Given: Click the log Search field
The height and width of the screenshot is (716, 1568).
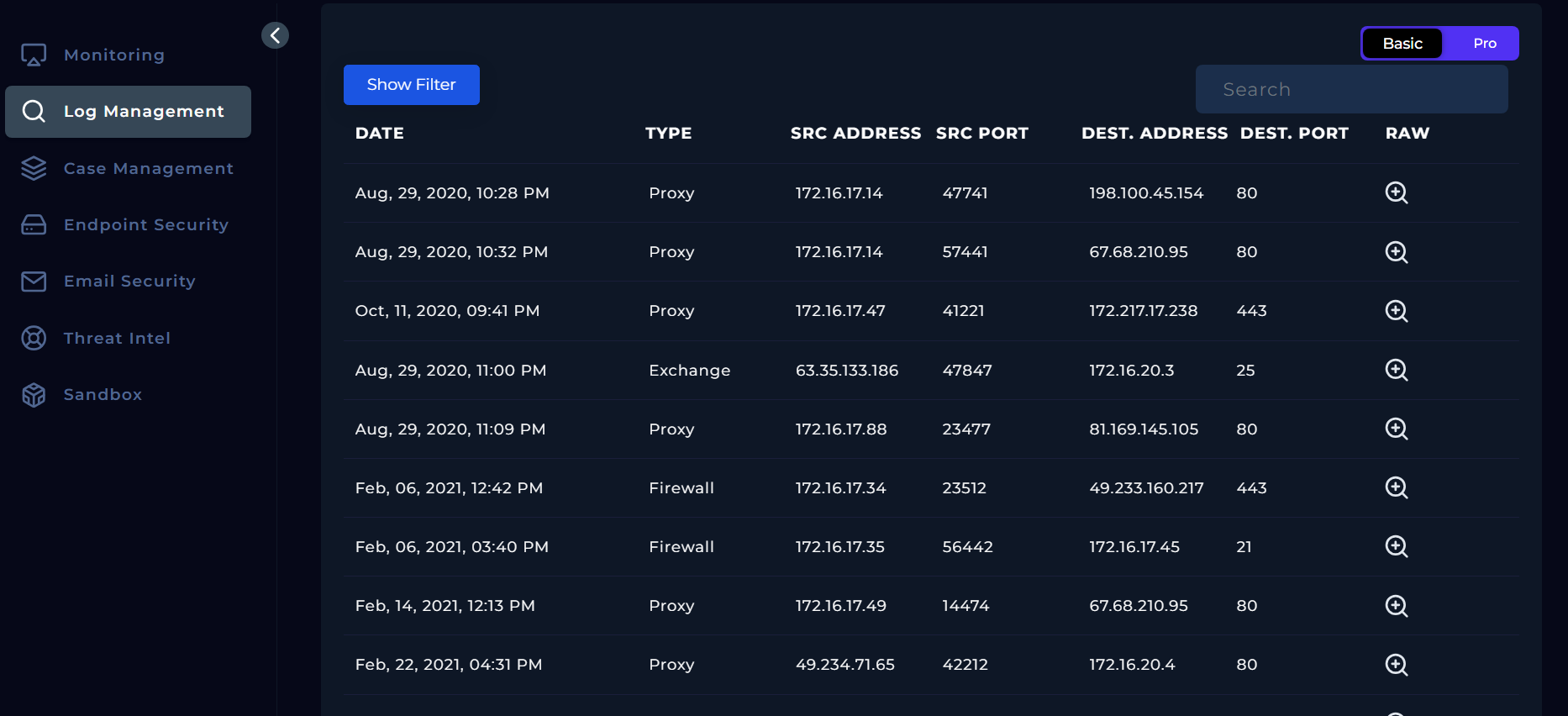Looking at the screenshot, I should click(1351, 89).
